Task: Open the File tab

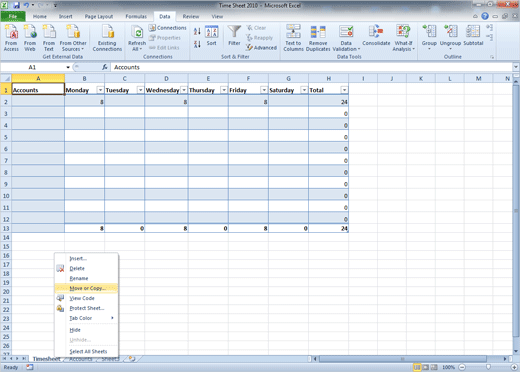Action: point(13,16)
